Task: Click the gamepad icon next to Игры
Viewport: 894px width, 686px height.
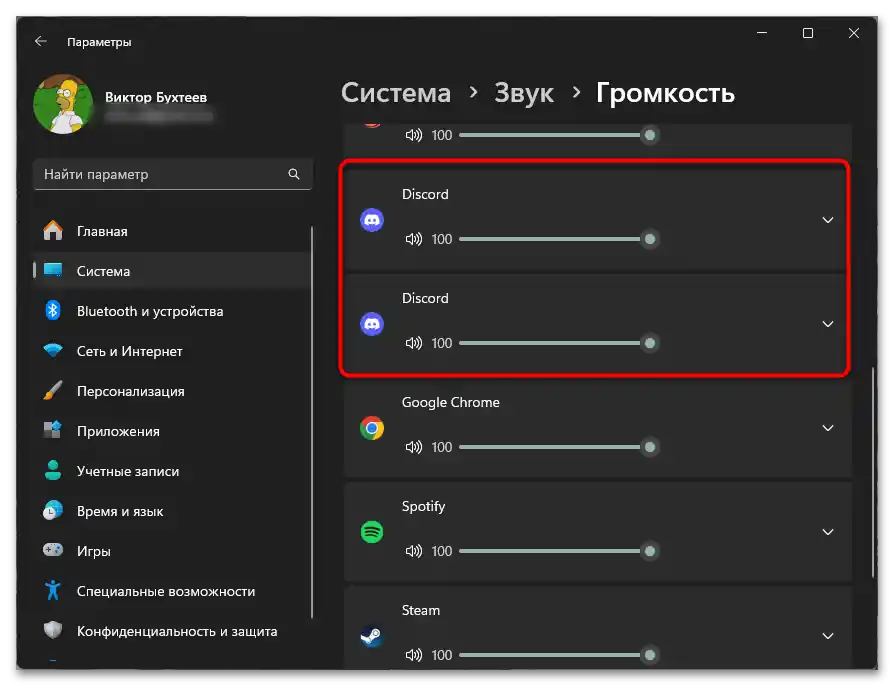Action: 52,551
